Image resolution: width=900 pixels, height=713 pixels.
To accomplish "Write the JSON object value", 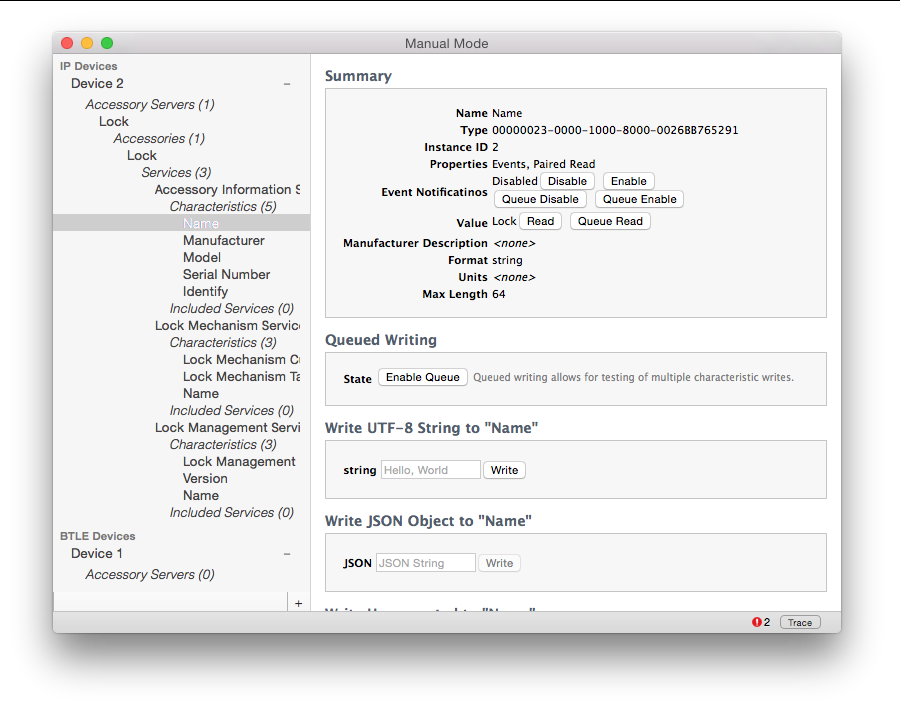I will 499,563.
